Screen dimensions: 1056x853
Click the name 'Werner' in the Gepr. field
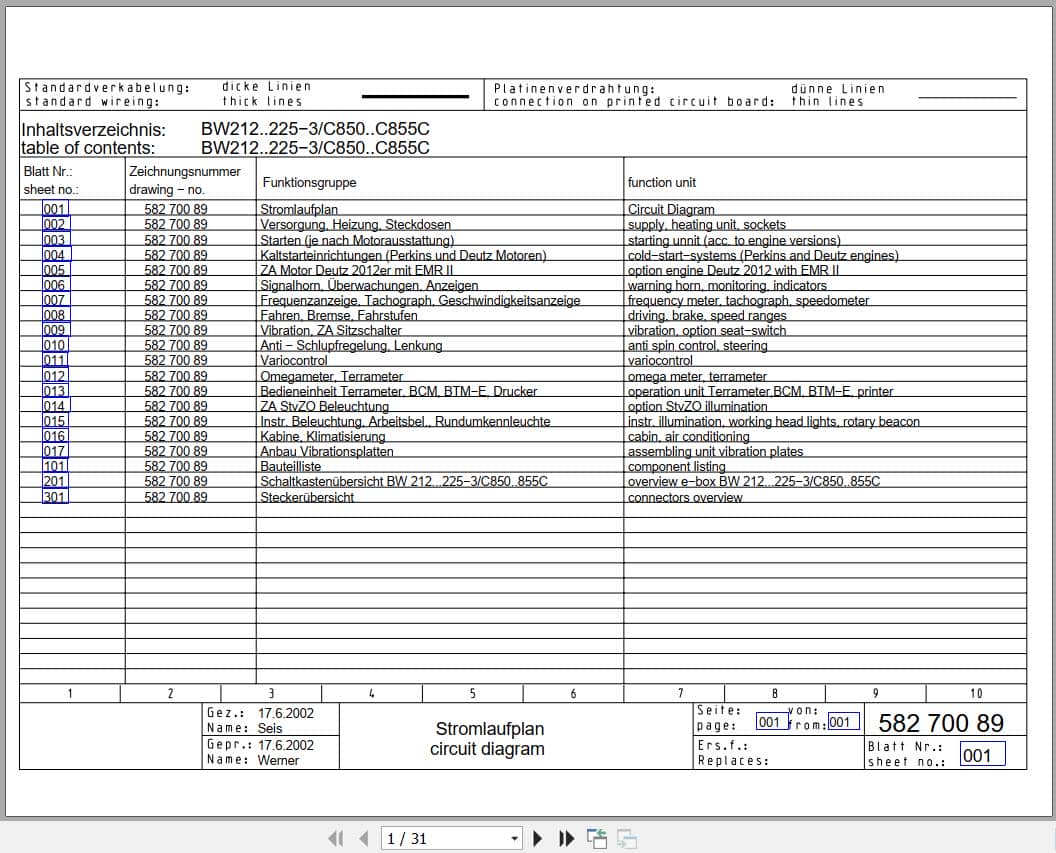click(x=278, y=760)
